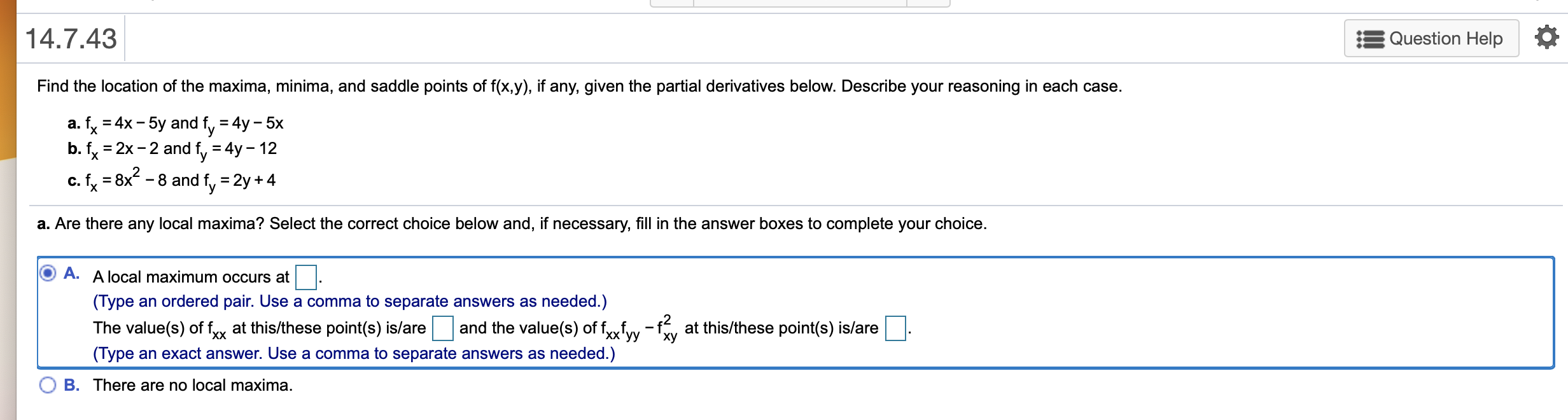Click 'A local maximum occurs at' text

point(192,276)
